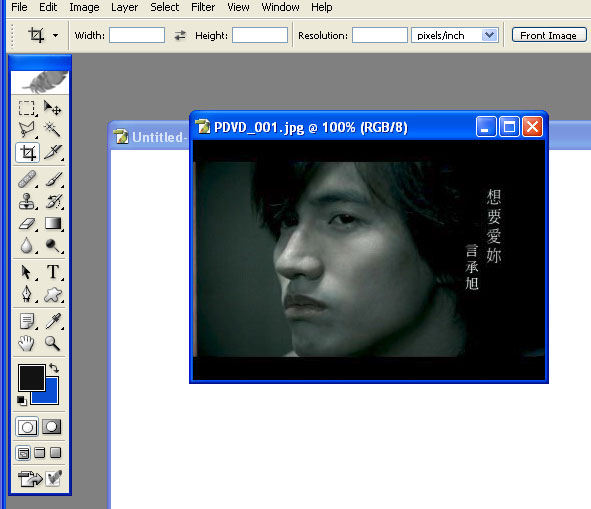This screenshot has width=591, height=509.
Task: Click the Width input field
Action: (137, 35)
